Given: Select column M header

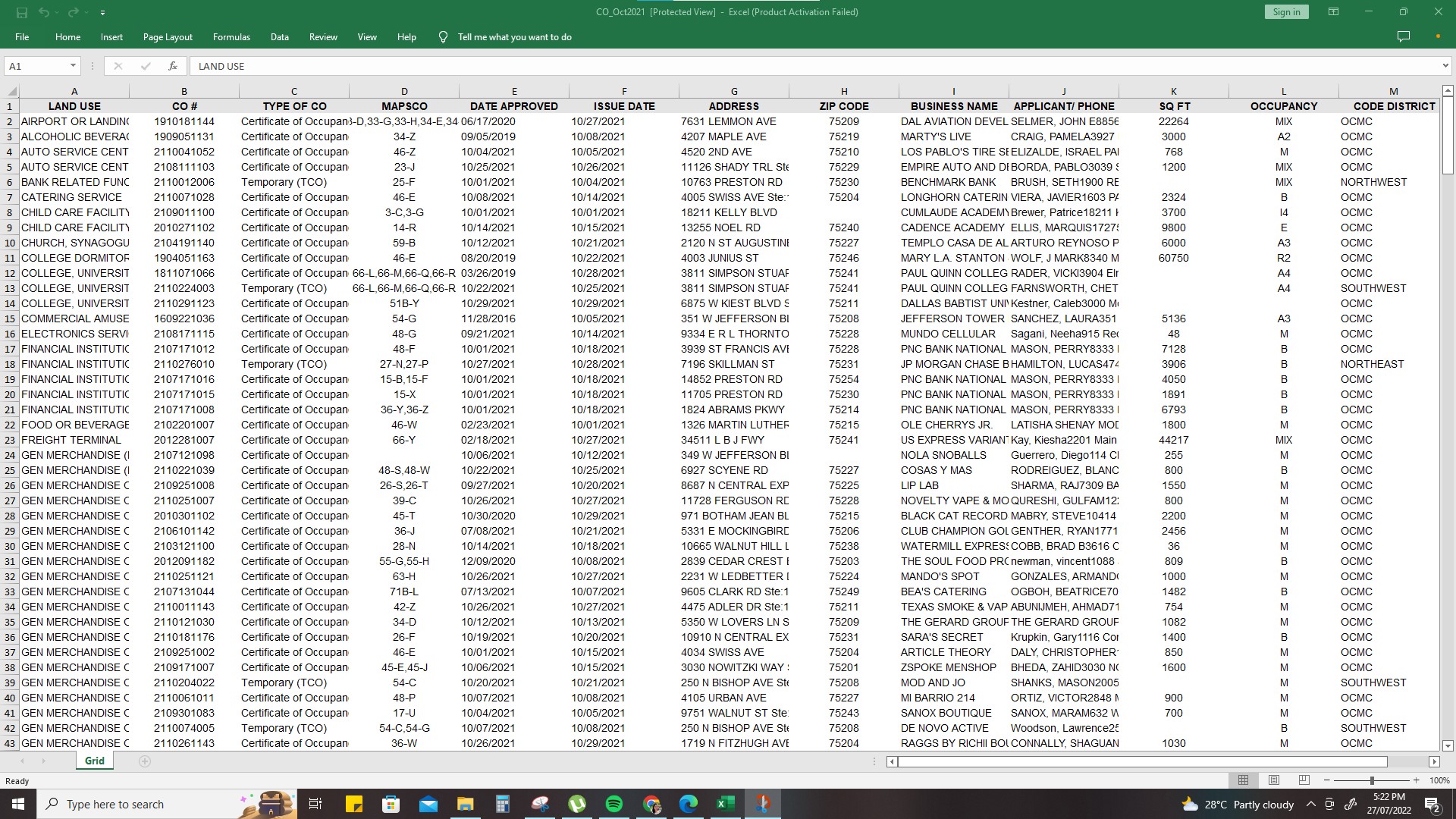Looking at the screenshot, I should point(1394,91).
